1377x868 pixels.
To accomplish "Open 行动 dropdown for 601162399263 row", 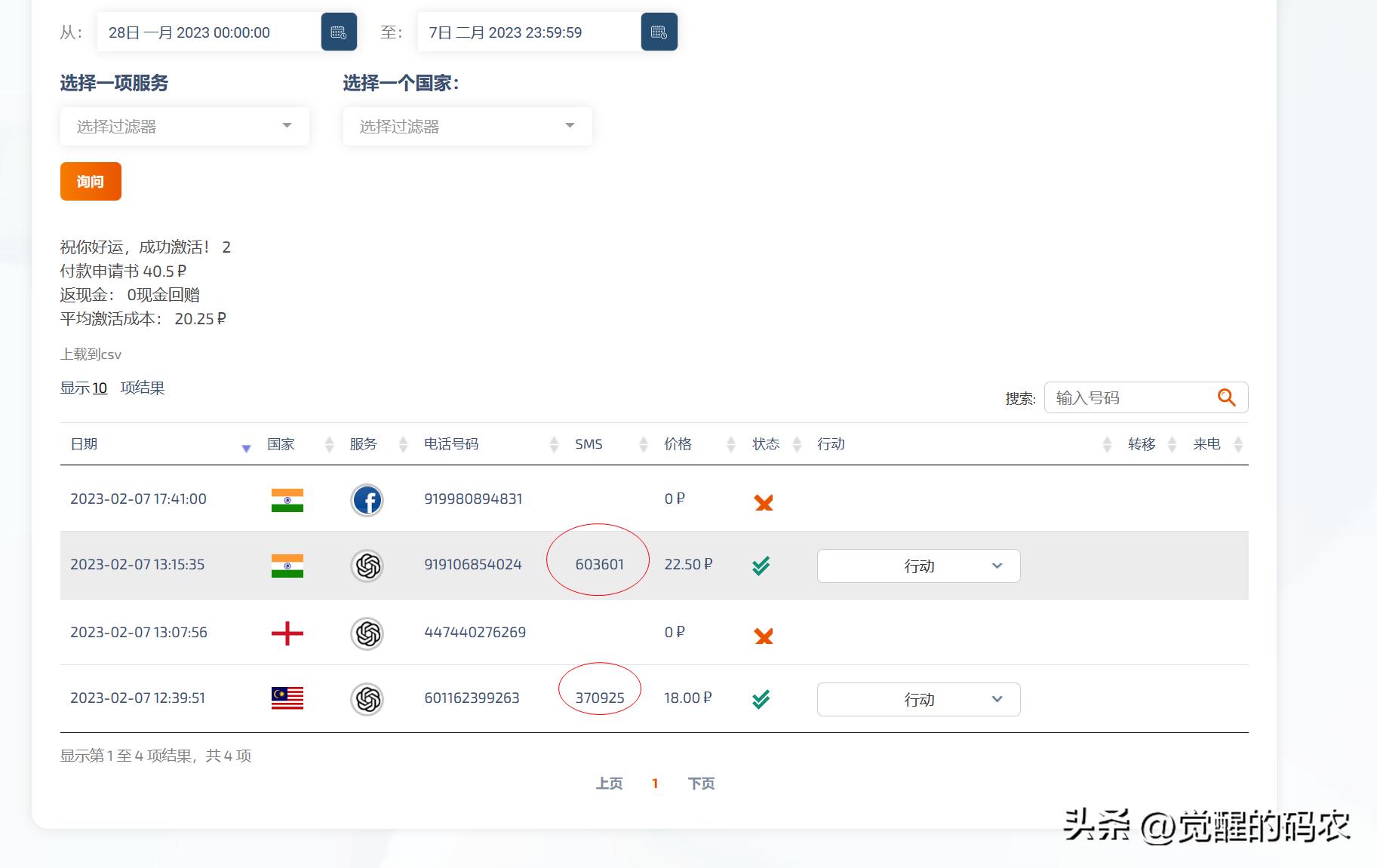I will pos(918,699).
